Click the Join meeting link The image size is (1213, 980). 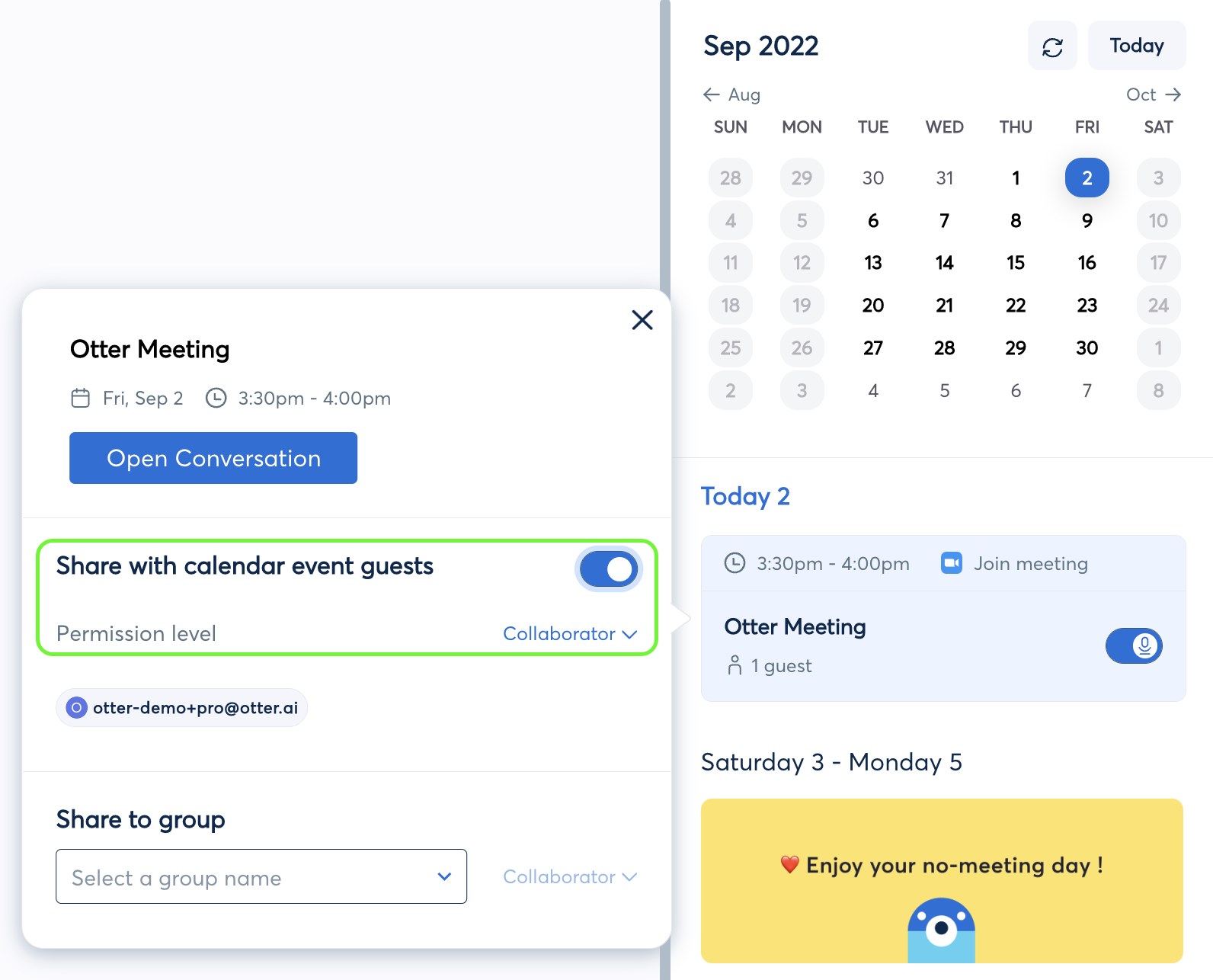coord(1031,563)
